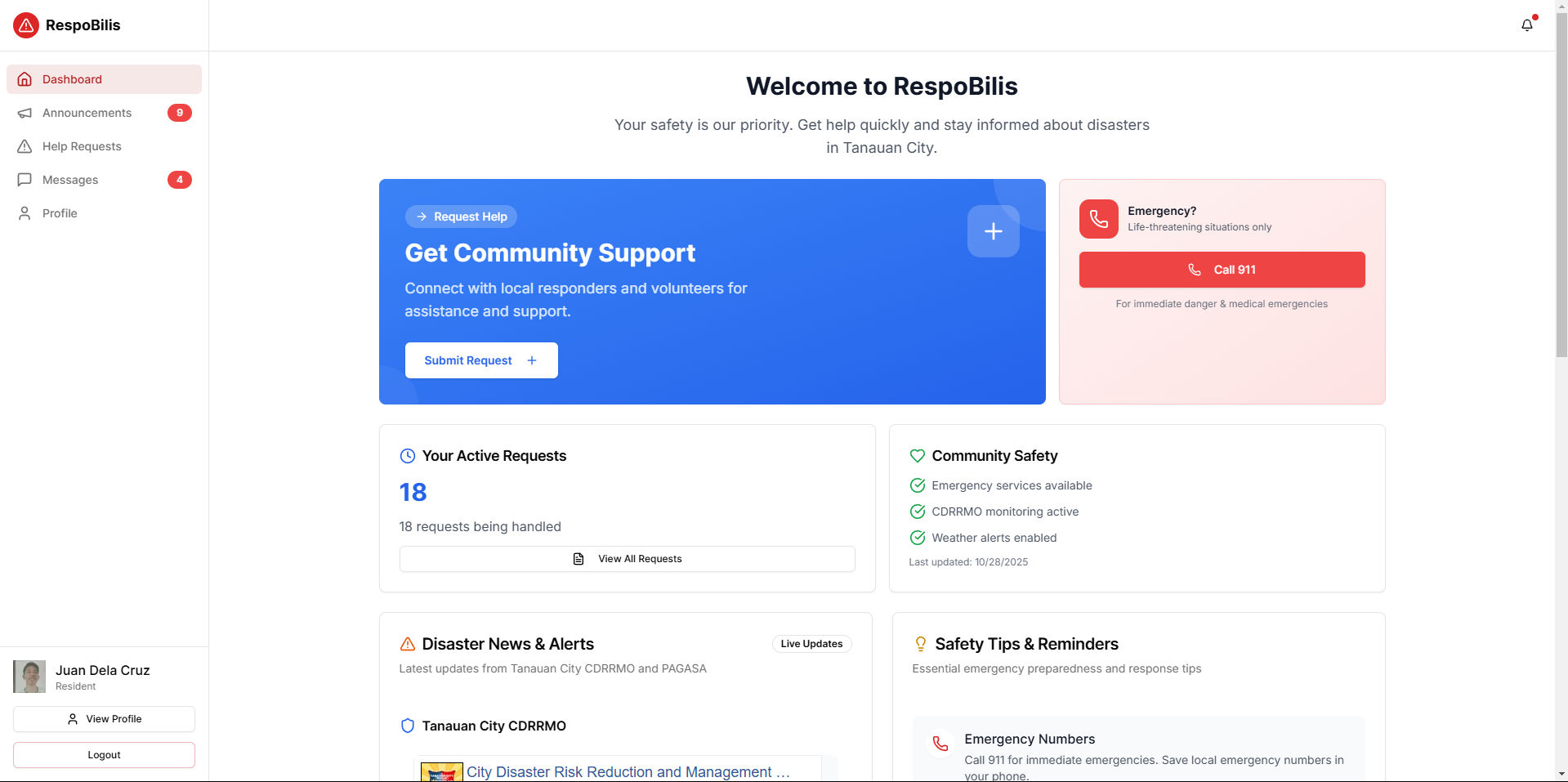Click Juan Dela Cruz profile photo
Screen dimensions: 1568x782
29,677
